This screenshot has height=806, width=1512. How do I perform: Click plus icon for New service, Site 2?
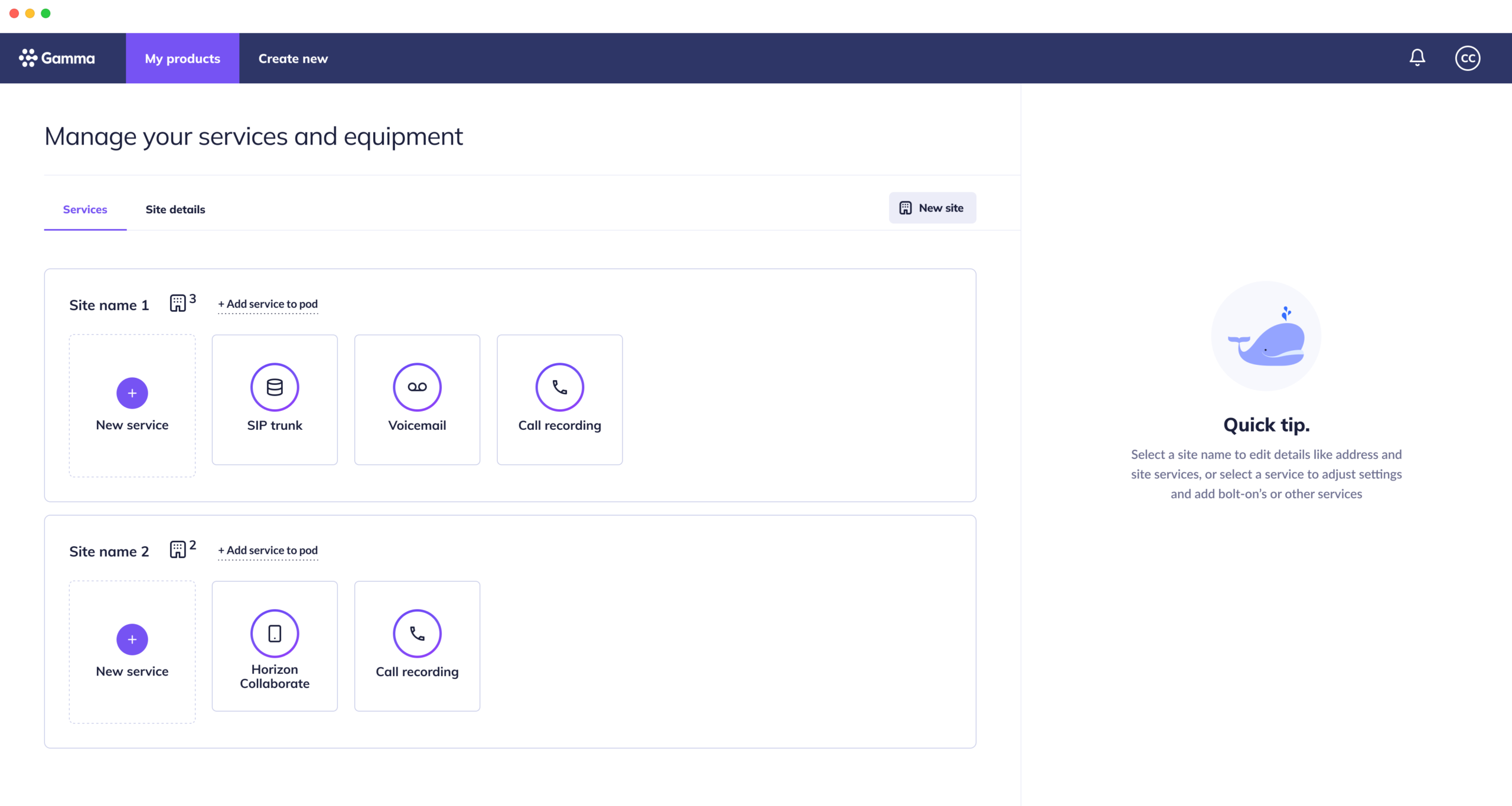click(x=132, y=639)
